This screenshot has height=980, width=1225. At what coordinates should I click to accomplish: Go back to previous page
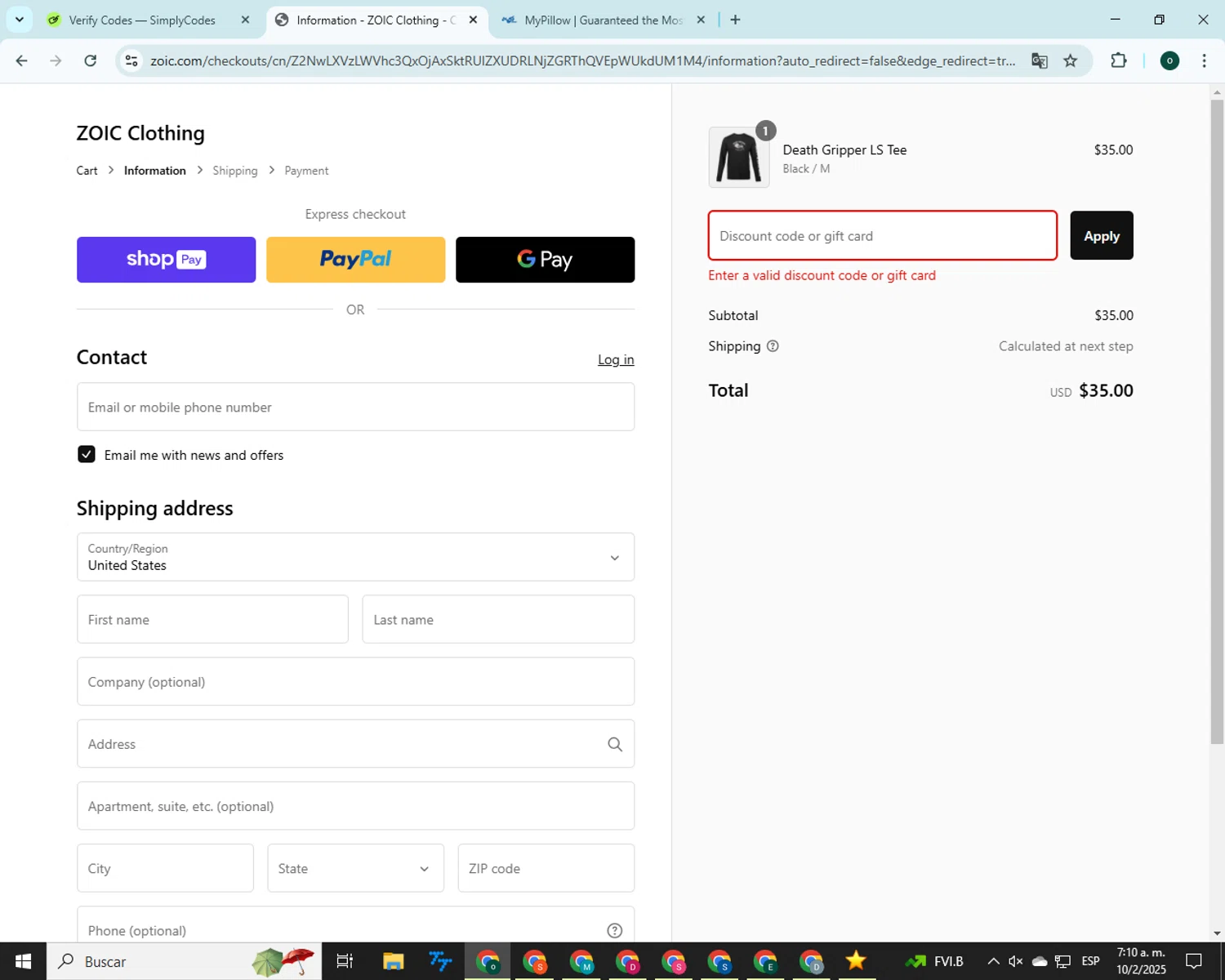22,60
